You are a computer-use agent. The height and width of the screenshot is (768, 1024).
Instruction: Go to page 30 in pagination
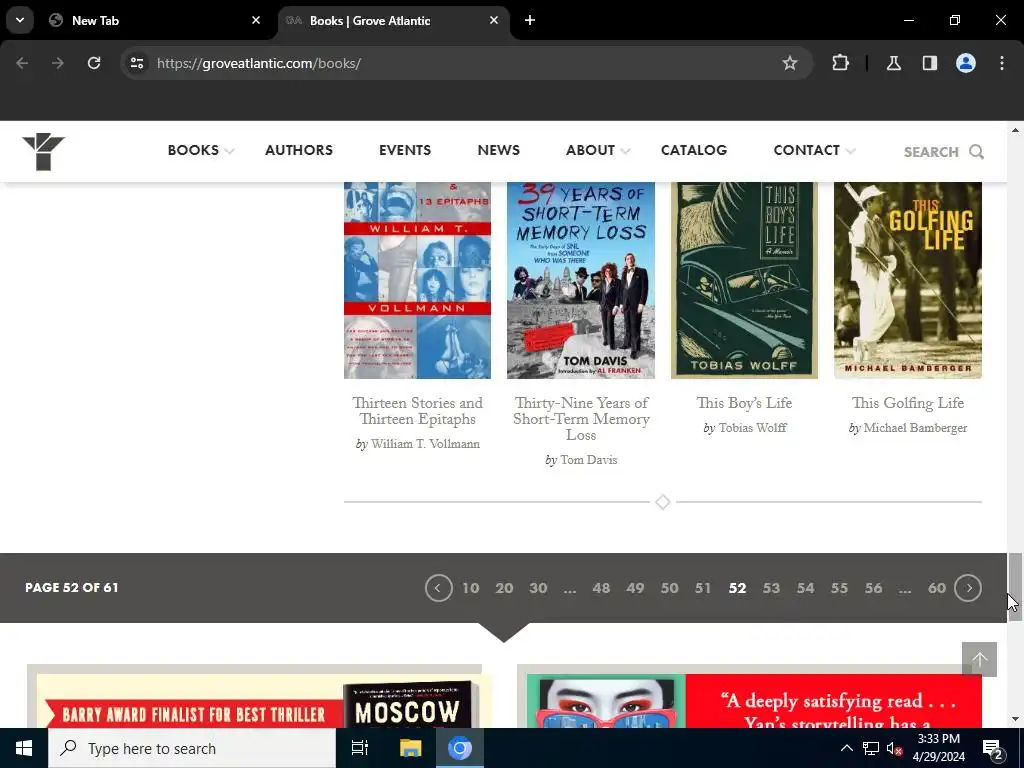click(x=538, y=588)
